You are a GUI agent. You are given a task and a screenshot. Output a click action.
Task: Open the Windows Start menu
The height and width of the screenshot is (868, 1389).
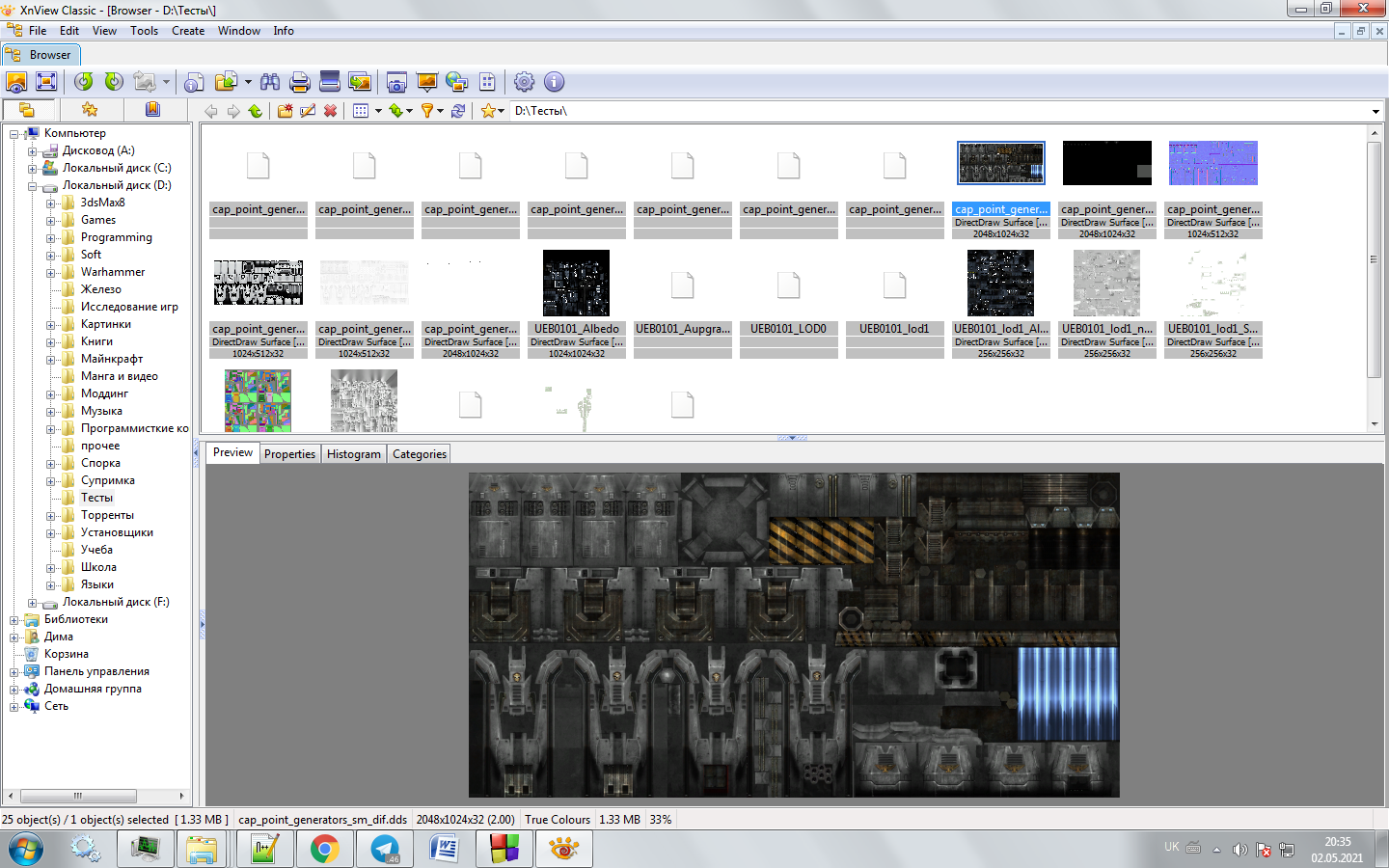coord(26,850)
